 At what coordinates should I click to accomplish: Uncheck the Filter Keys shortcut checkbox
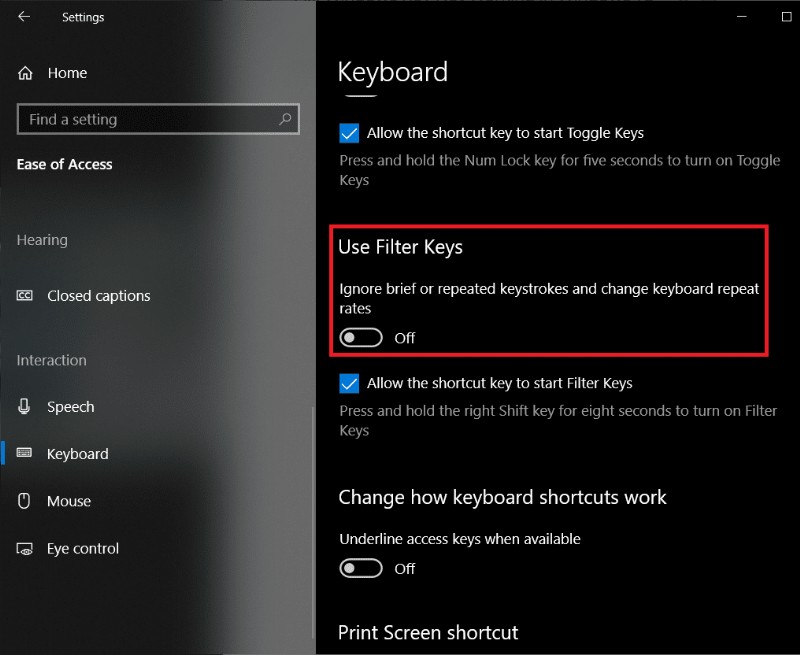351,383
